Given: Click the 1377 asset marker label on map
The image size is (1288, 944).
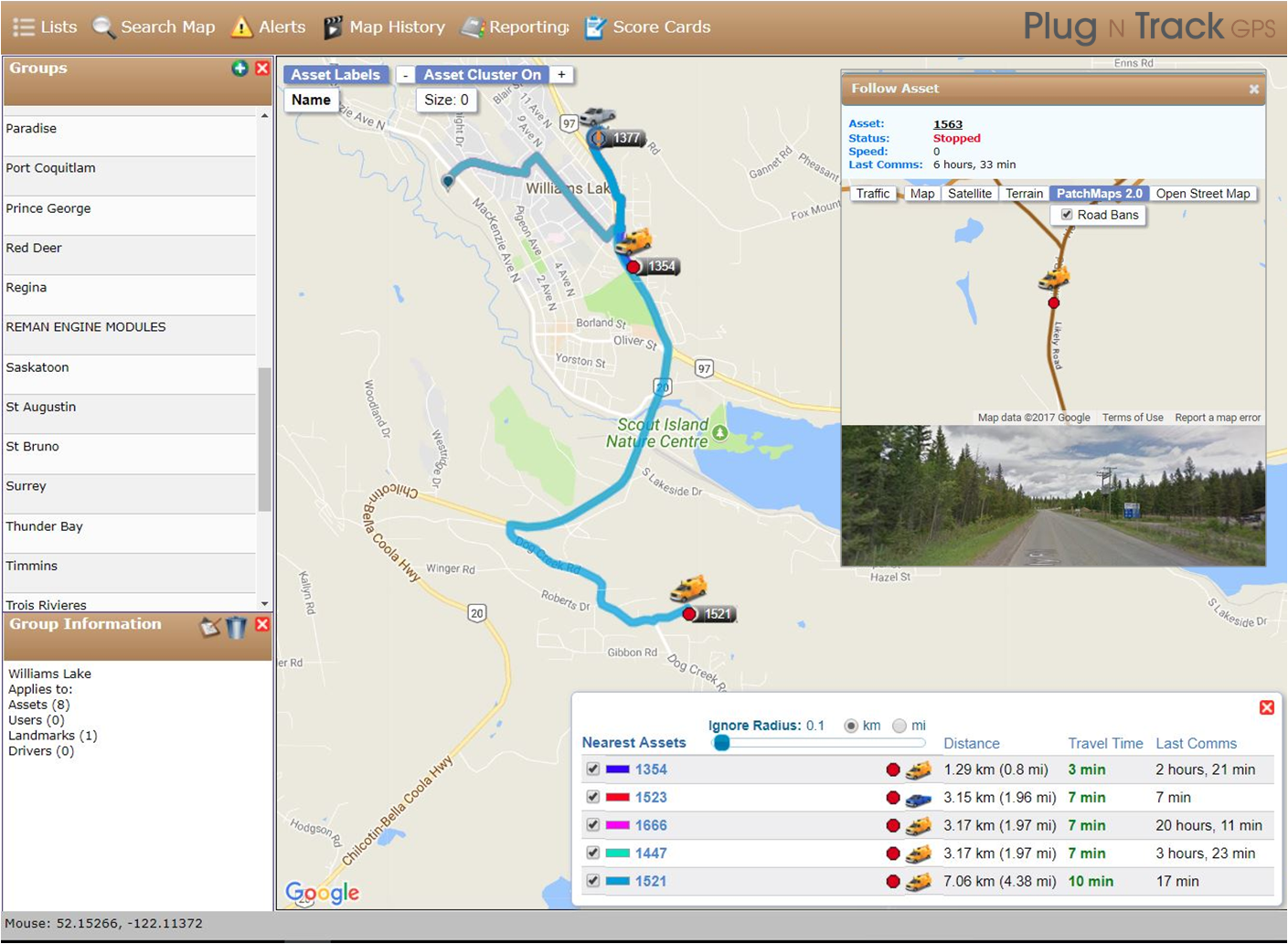Looking at the screenshot, I should 626,138.
